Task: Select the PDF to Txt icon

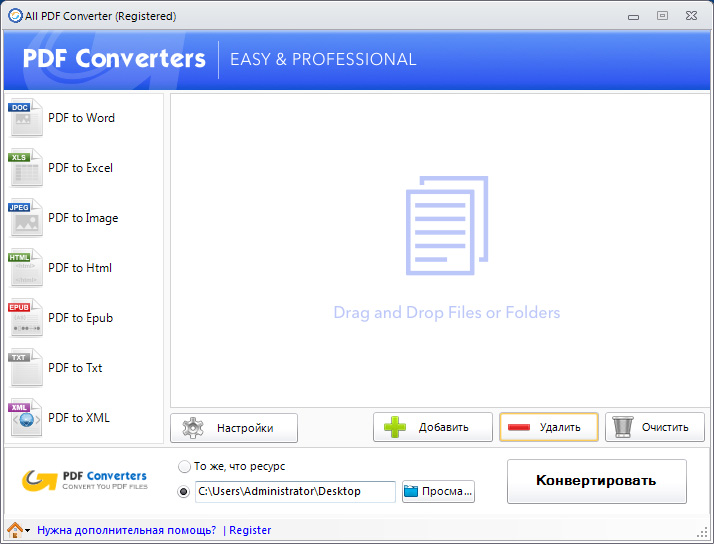Action: tap(26, 368)
